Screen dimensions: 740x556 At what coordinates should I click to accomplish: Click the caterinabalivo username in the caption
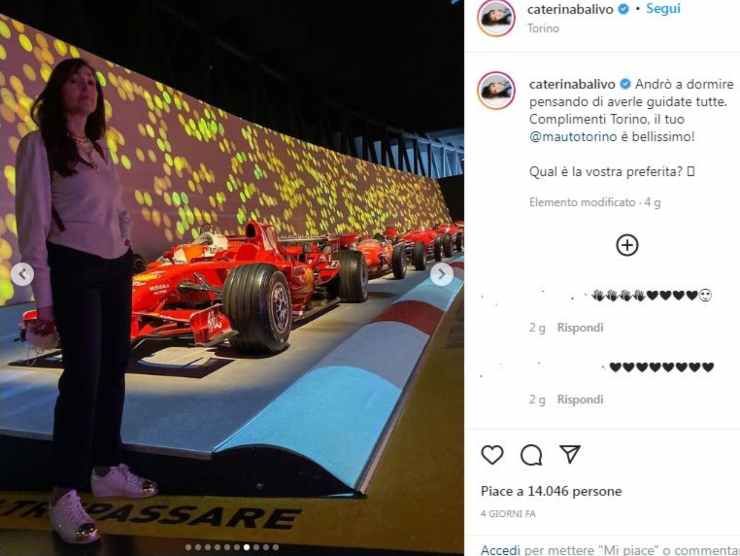coord(572,84)
